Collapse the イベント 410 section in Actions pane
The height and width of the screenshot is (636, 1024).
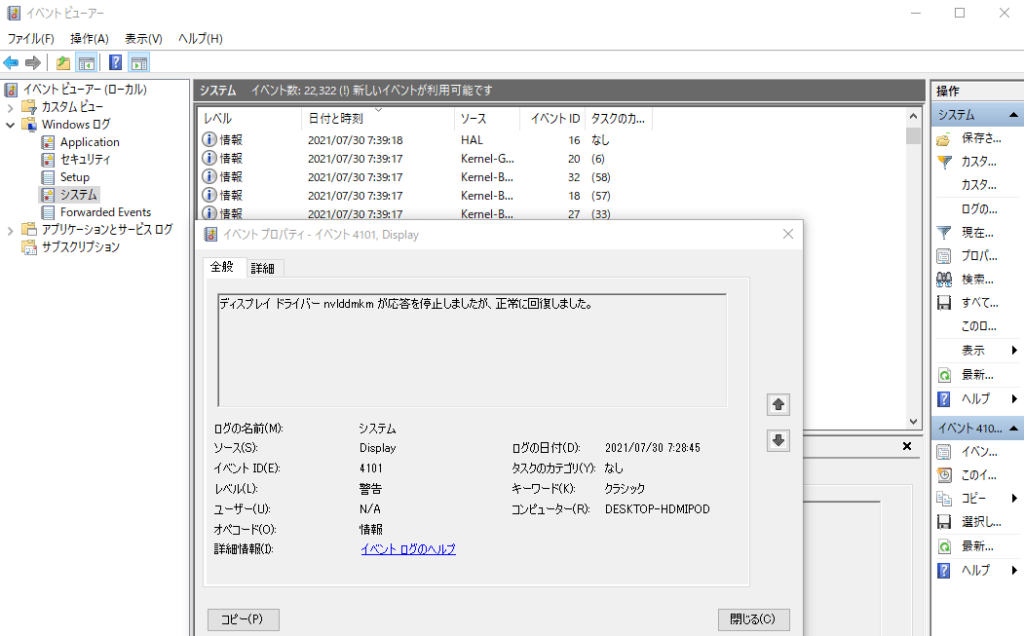(x=1011, y=428)
